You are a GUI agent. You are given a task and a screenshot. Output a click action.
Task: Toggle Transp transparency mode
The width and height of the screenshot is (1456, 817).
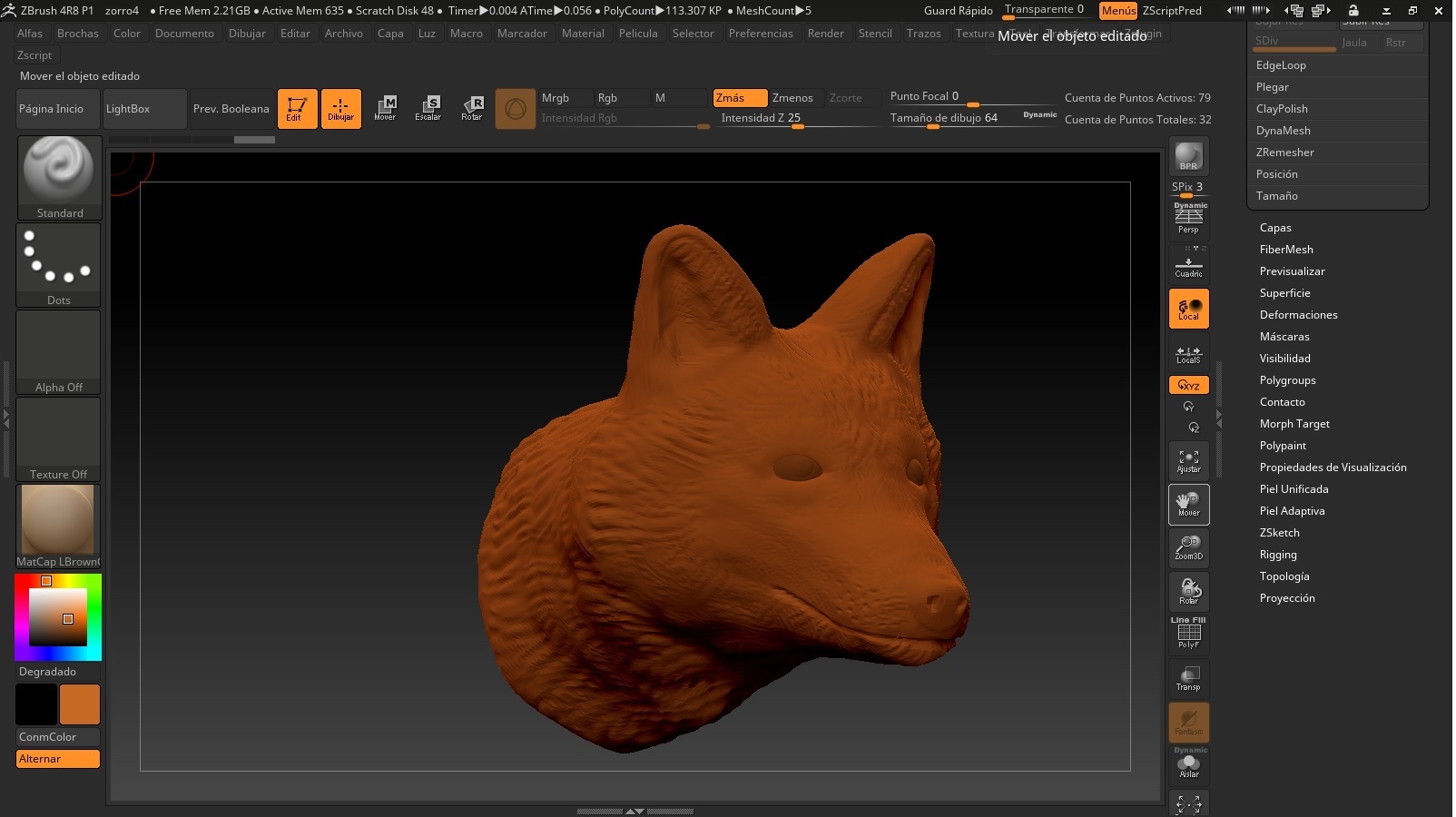(x=1188, y=678)
